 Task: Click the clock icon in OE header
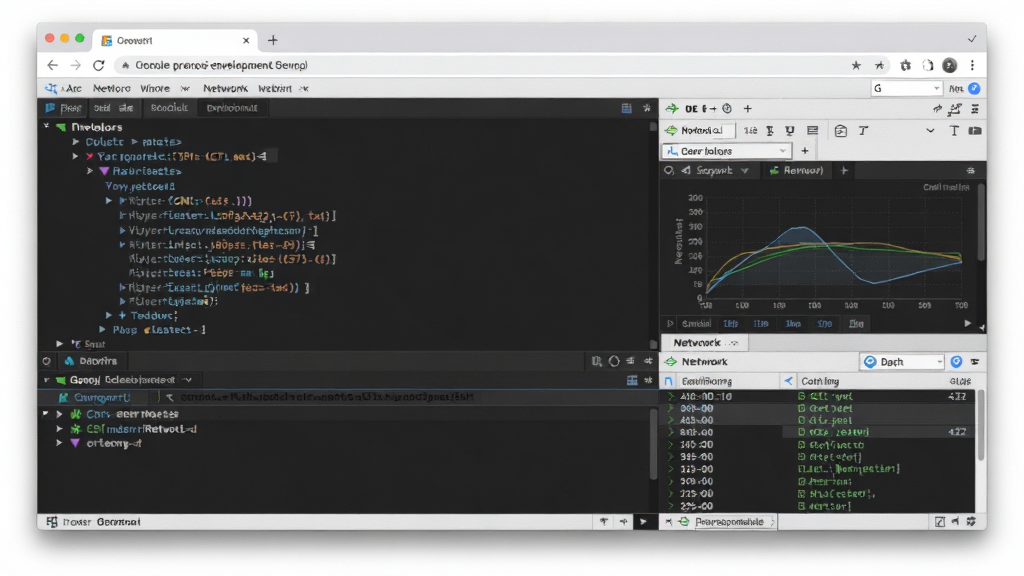[727, 108]
